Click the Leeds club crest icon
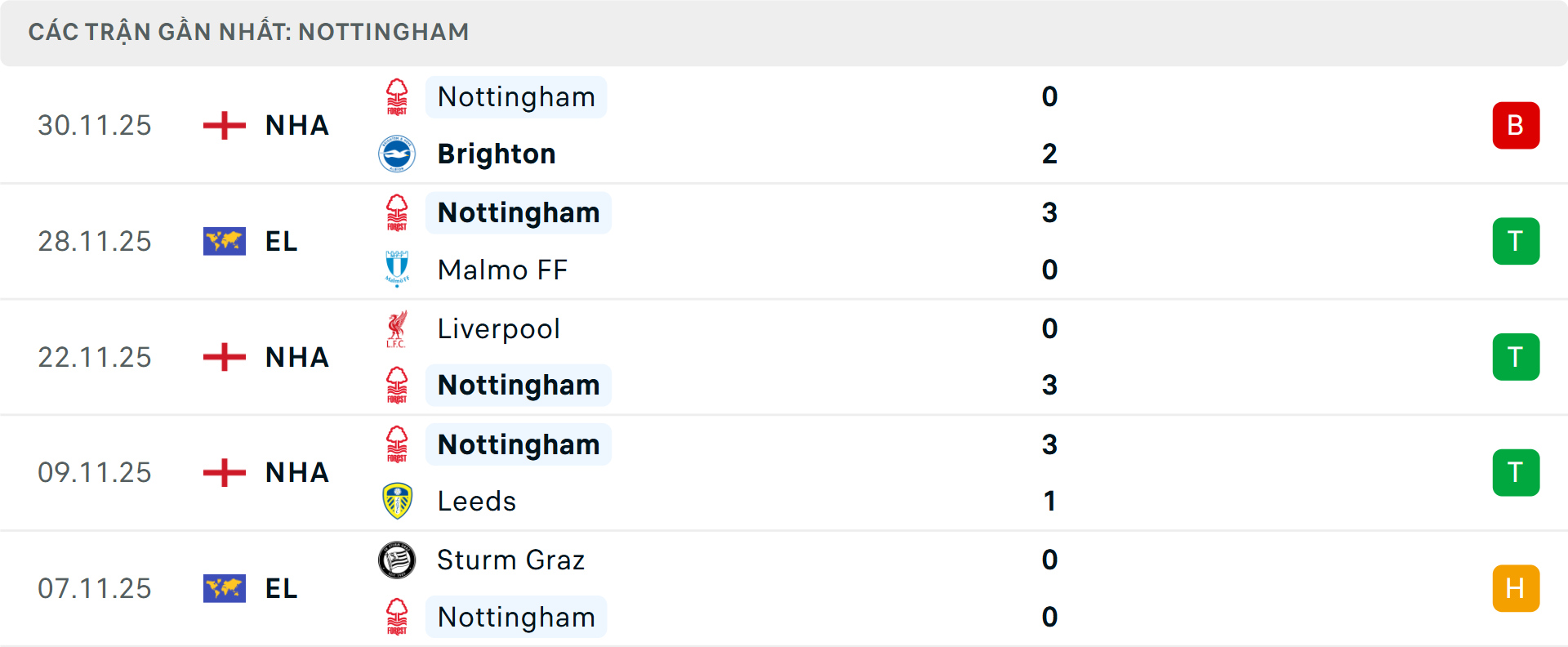1568x647 pixels. (x=397, y=501)
